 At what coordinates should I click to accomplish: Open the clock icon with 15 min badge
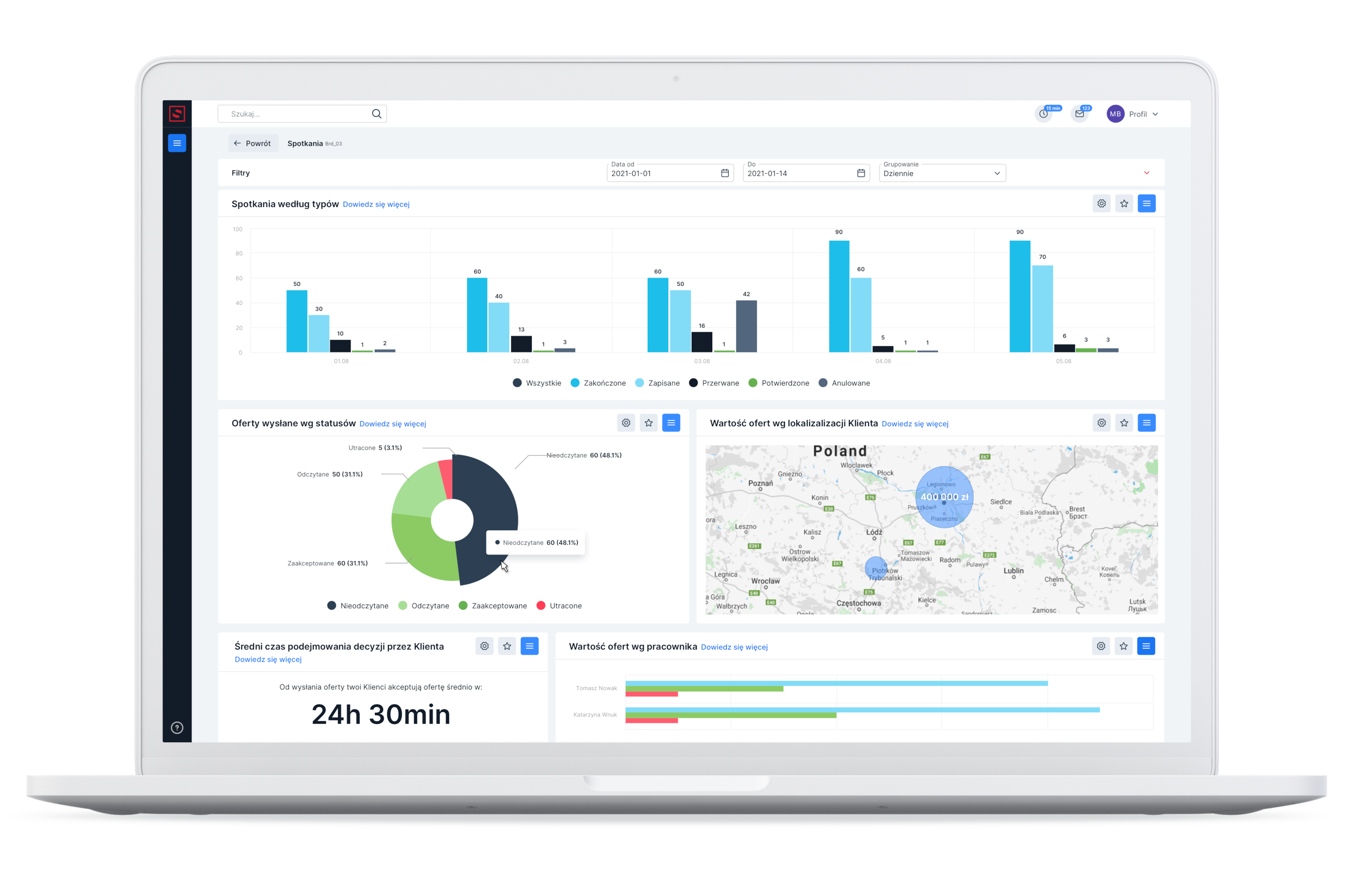[x=1043, y=114]
